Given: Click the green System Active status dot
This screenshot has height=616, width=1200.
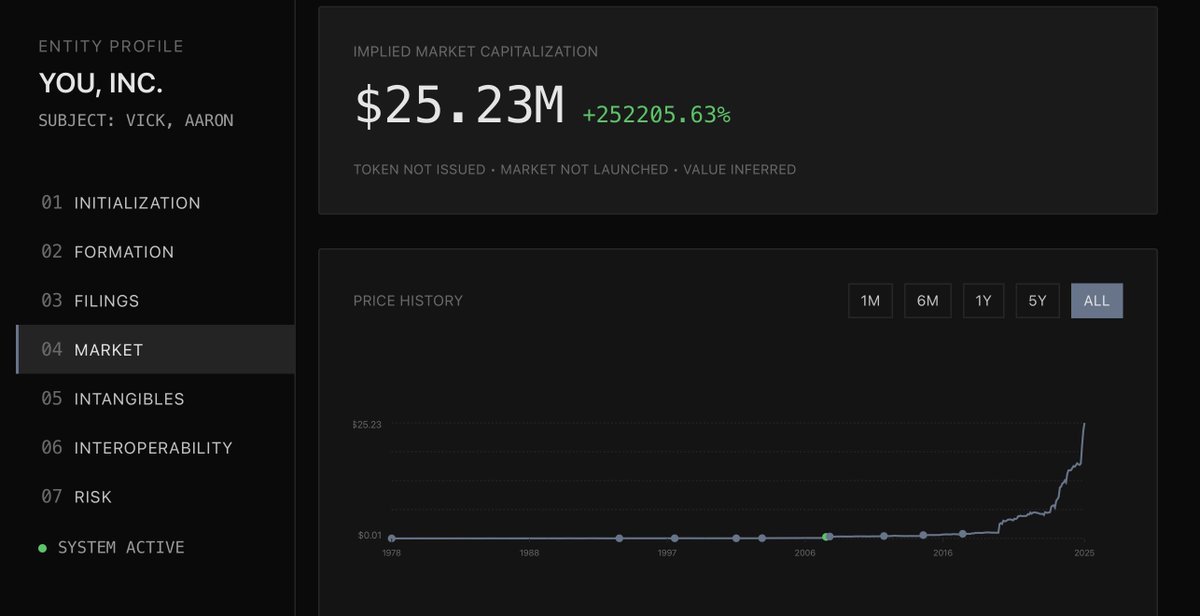Looking at the screenshot, I should pyautogui.click(x=42, y=548).
